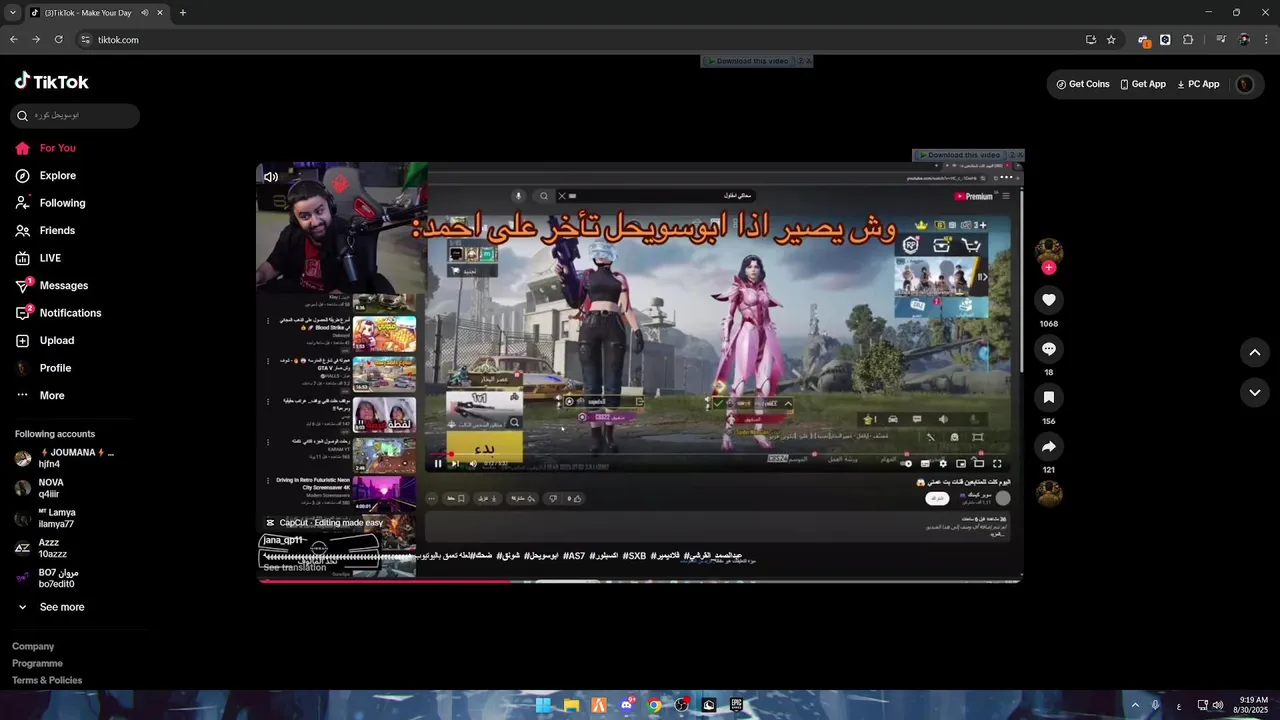Click the PC App download button
The width and height of the screenshot is (1280, 720).
1198,85
